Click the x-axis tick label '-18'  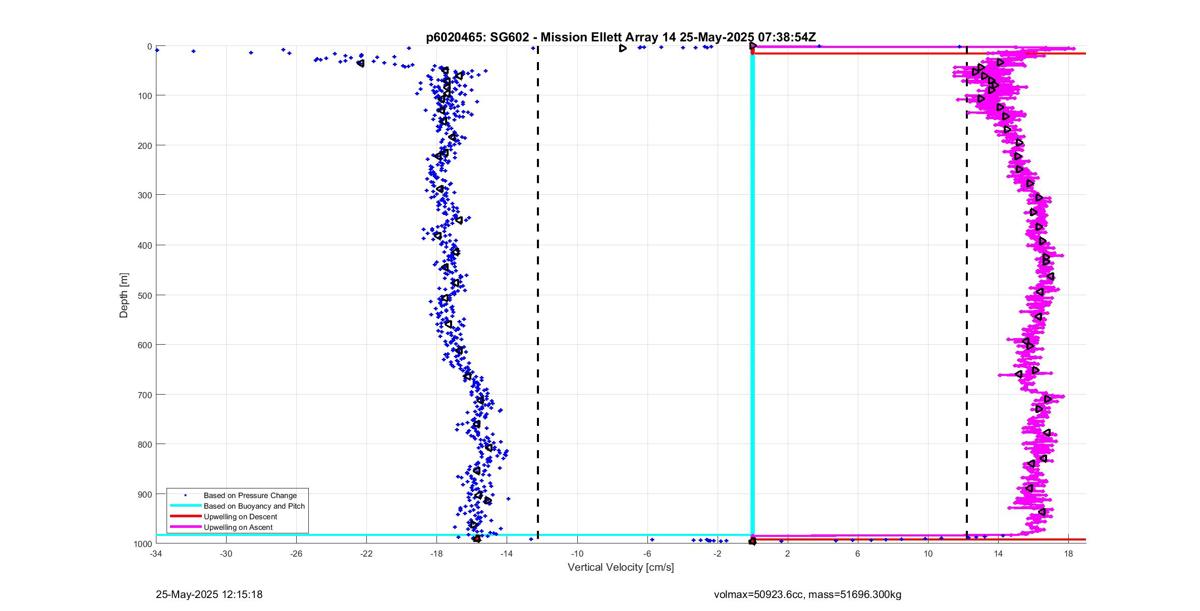click(x=436, y=553)
